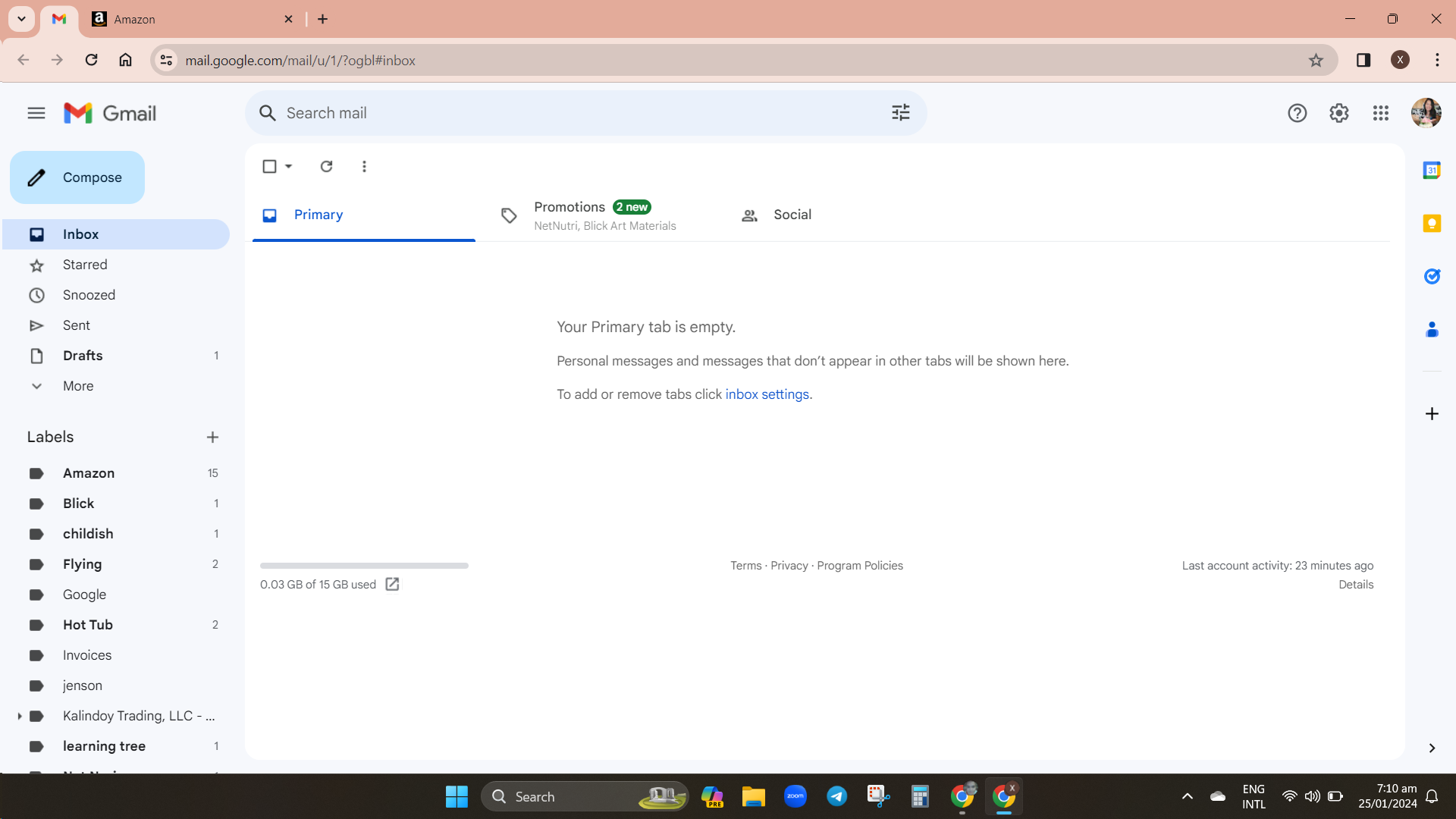Open Gmail settings gear icon
Image resolution: width=1456 pixels, height=819 pixels.
click(1338, 113)
